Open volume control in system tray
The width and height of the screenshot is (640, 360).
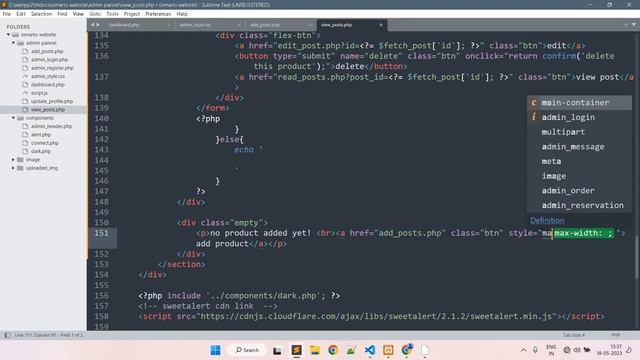[x=577, y=350]
